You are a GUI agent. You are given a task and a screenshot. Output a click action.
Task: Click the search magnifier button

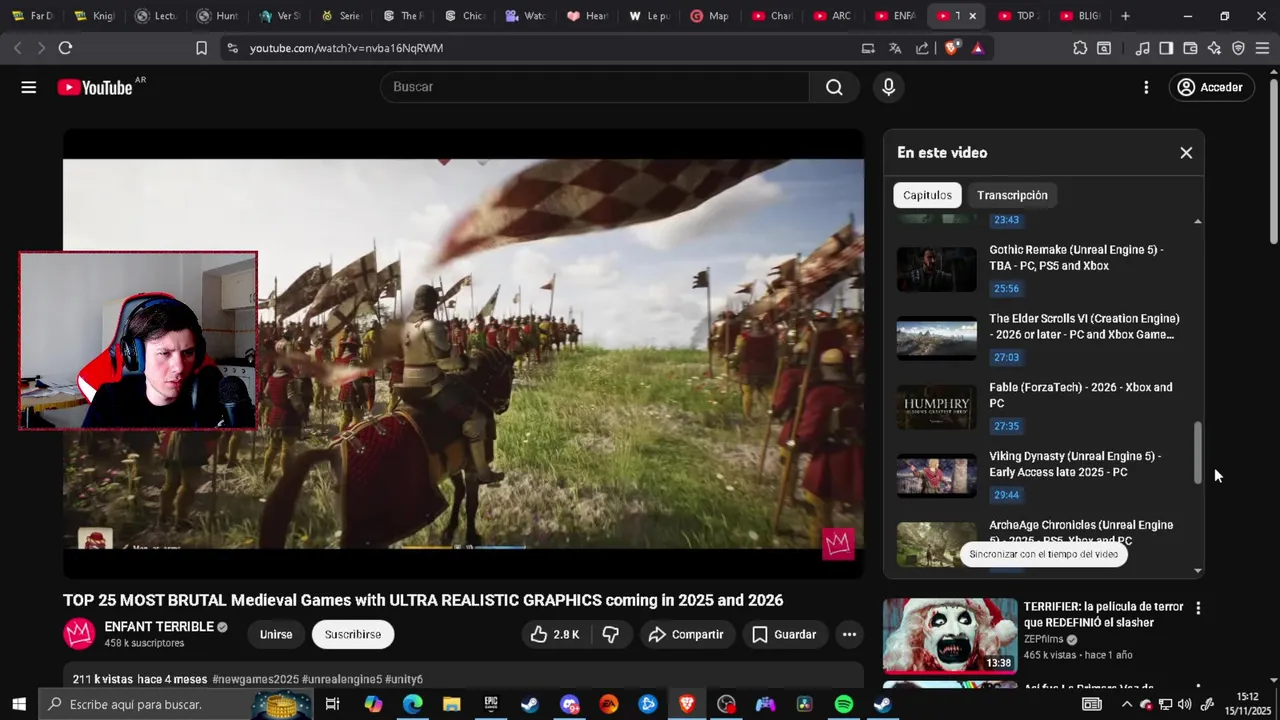[x=834, y=87]
